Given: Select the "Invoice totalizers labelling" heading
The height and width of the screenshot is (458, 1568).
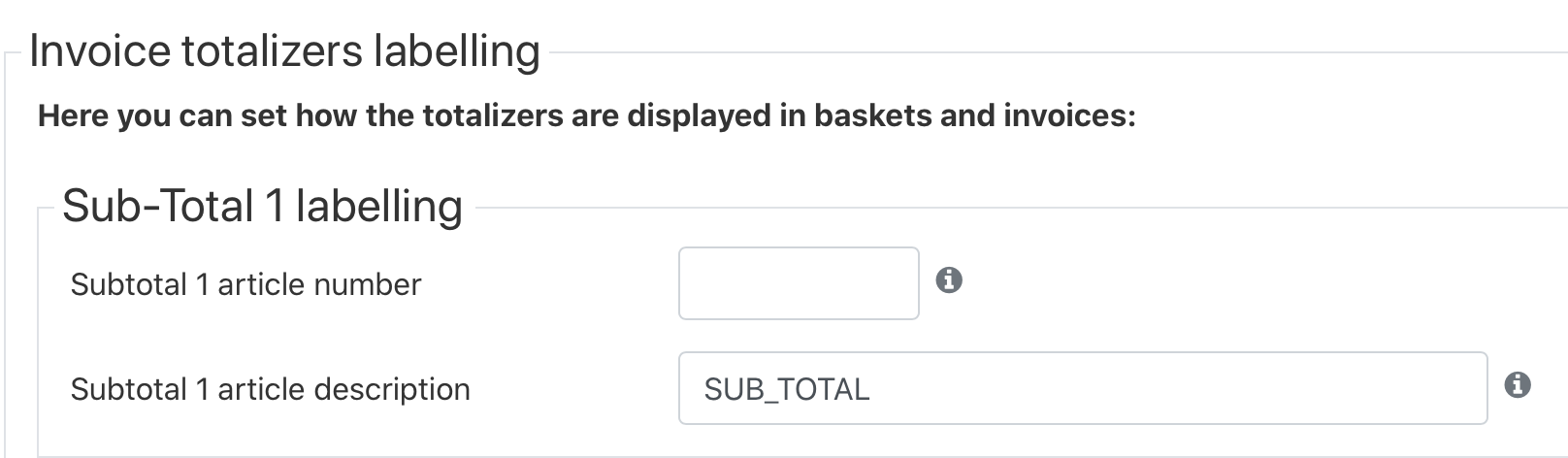Looking at the screenshot, I should pos(284,51).
